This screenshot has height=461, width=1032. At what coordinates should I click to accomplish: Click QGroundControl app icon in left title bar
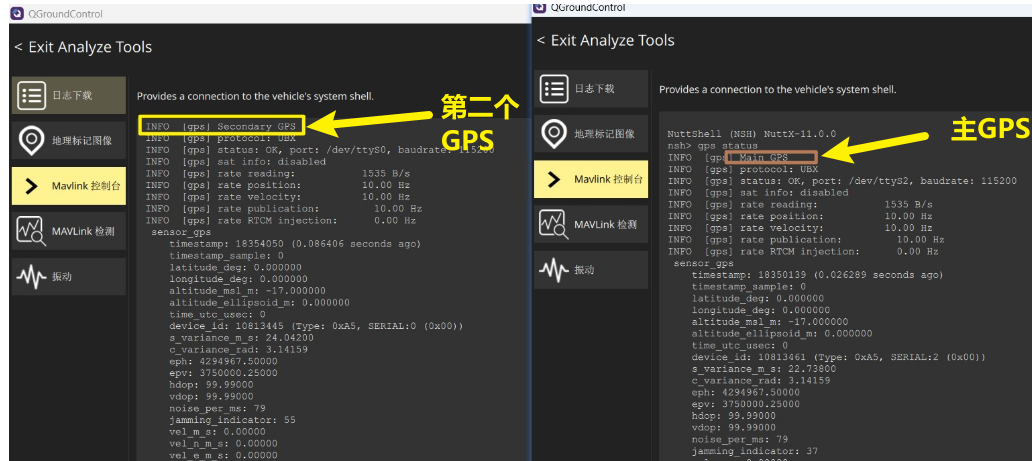coord(17,13)
